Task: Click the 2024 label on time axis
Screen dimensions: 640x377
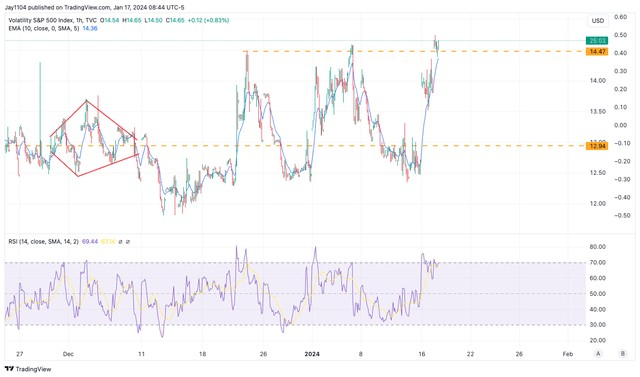Action: [x=312, y=354]
